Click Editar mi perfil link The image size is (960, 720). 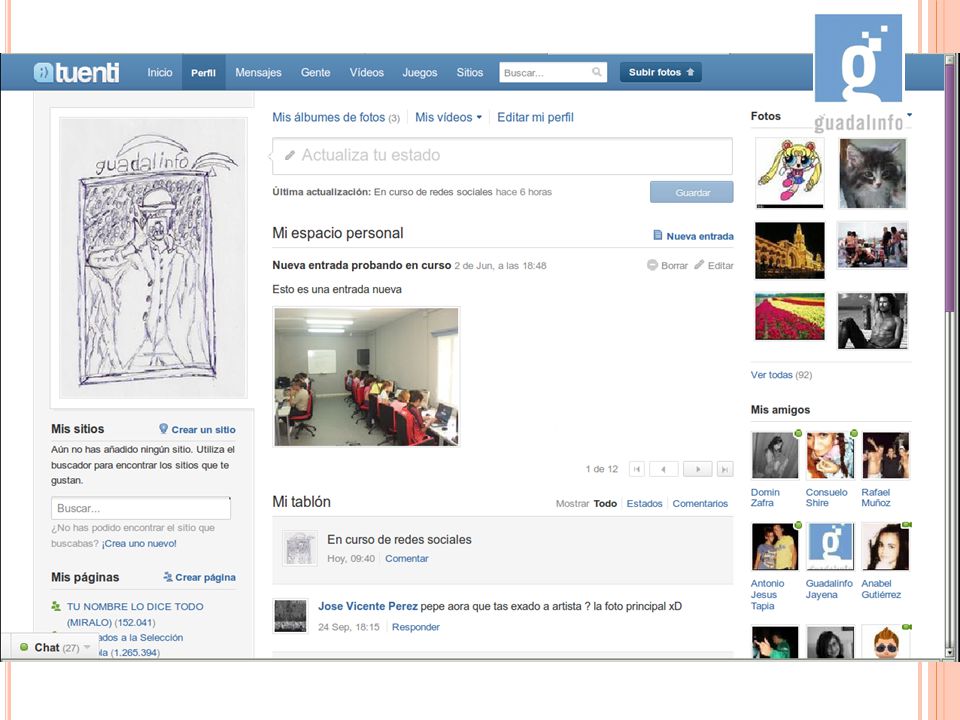pos(535,117)
